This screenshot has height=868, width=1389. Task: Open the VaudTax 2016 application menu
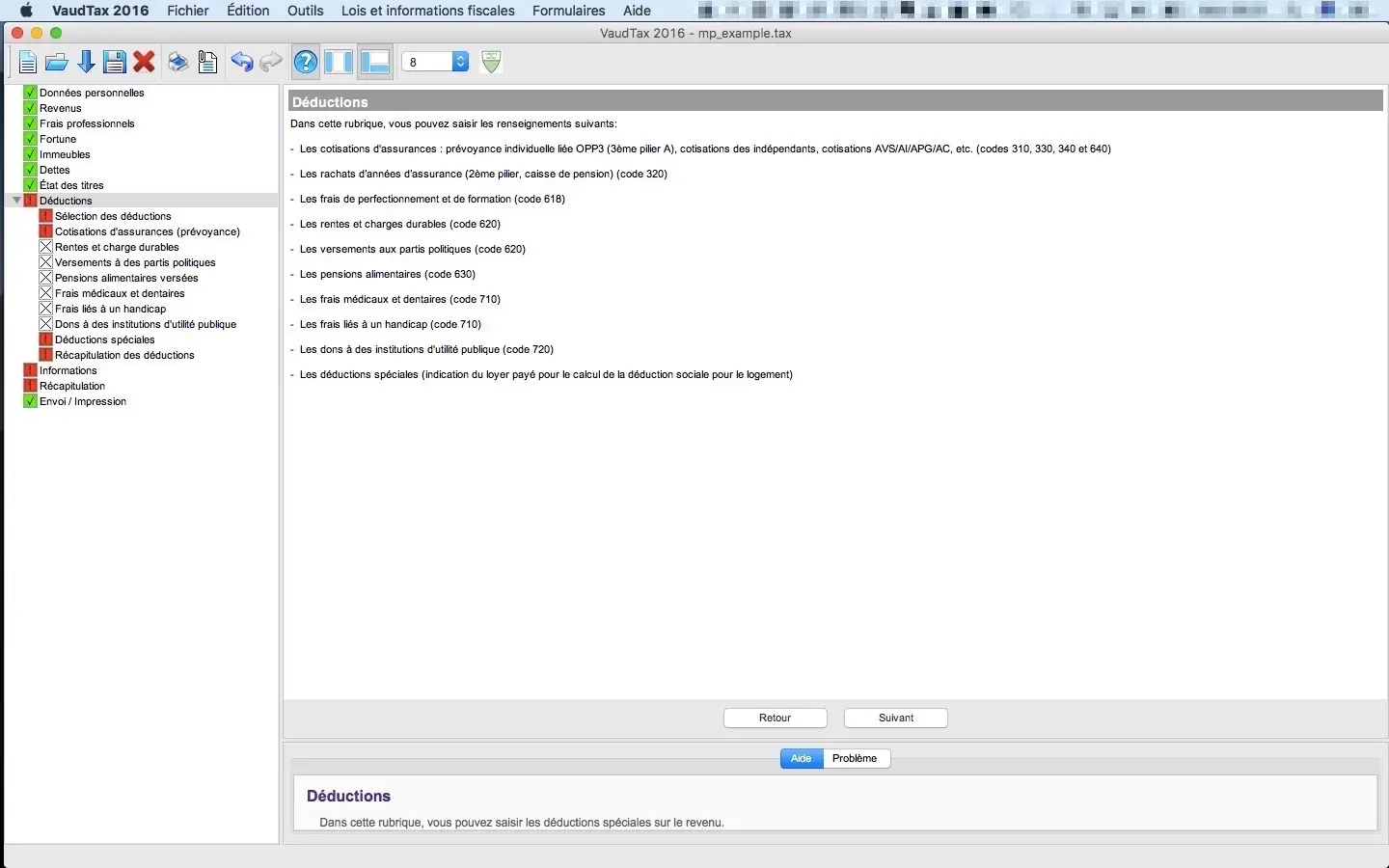(x=100, y=11)
